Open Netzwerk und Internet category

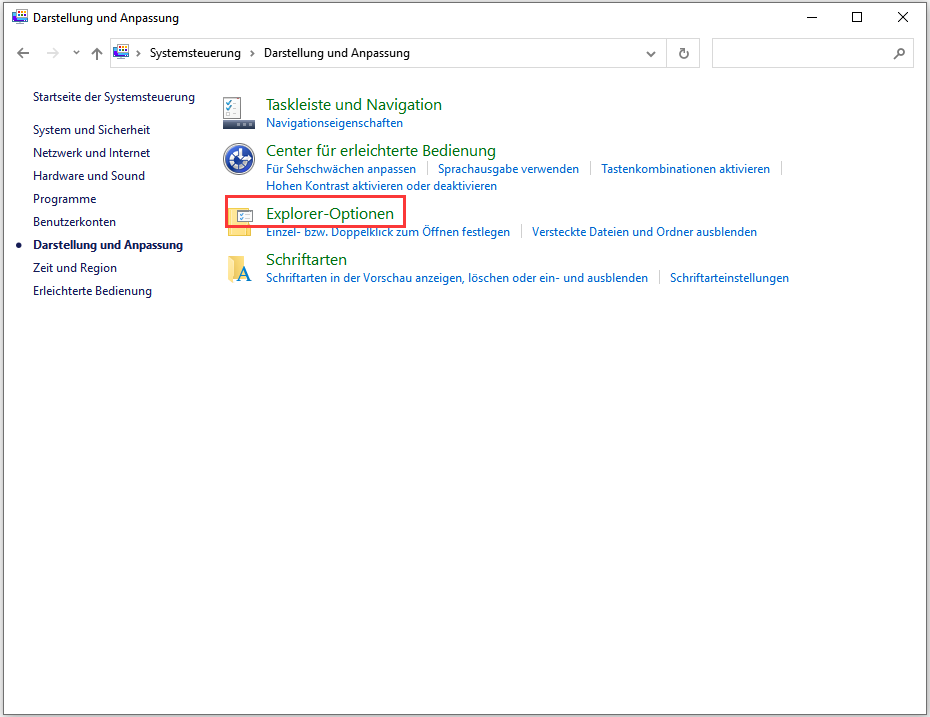[x=91, y=153]
